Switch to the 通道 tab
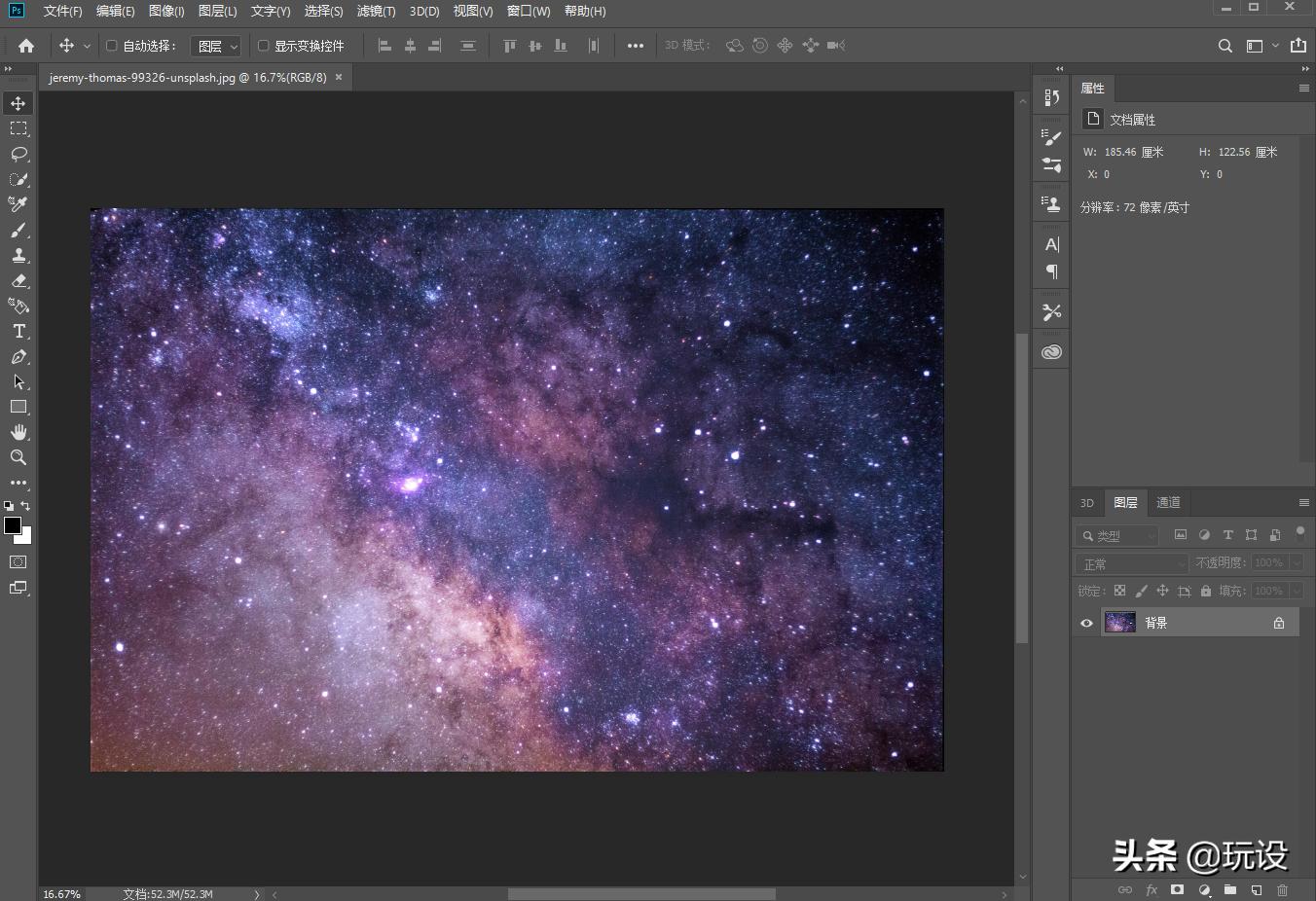Image resolution: width=1316 pixels, height=901 pixels. pyautogui.click(x=1168, y=502)
